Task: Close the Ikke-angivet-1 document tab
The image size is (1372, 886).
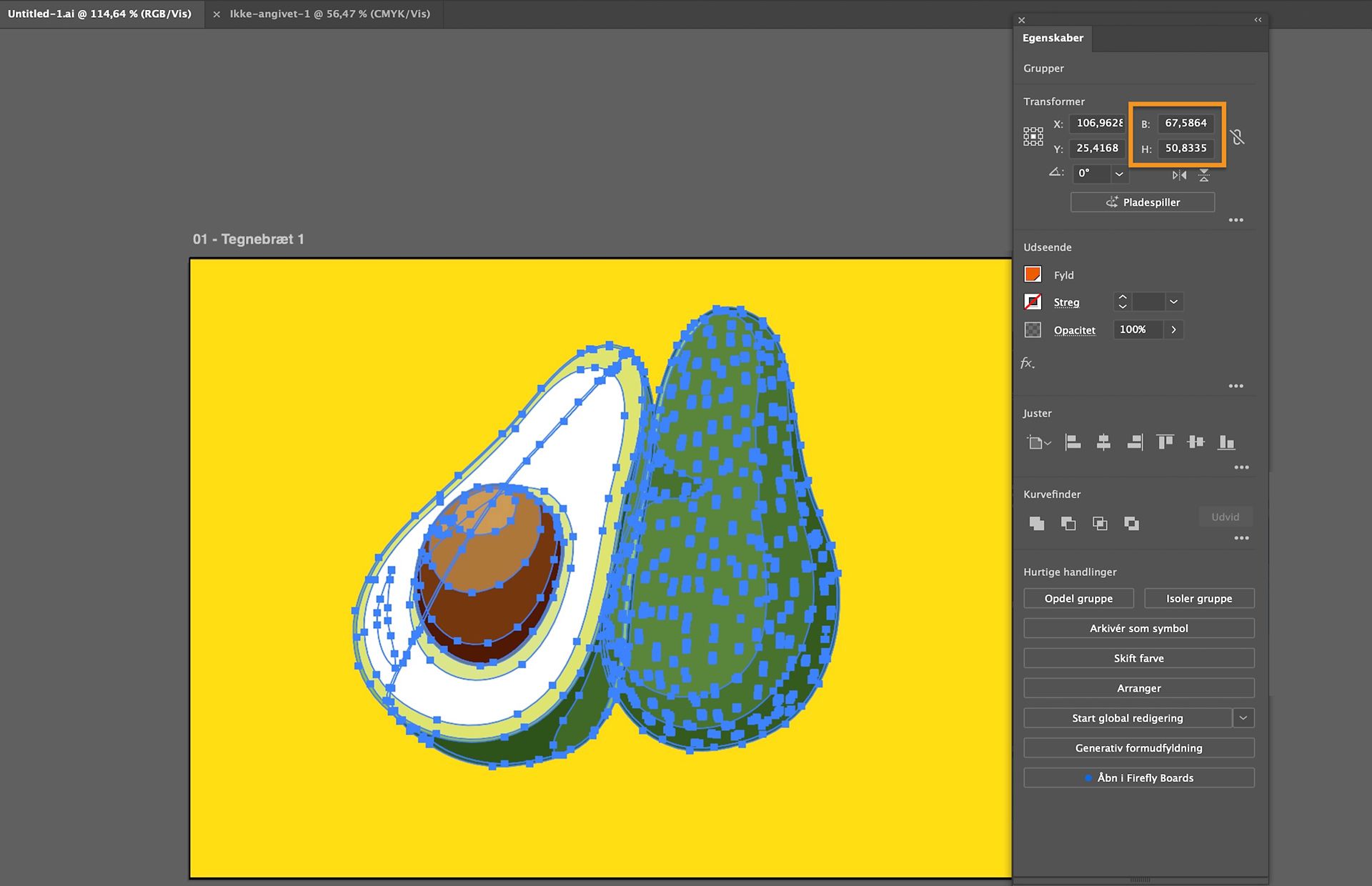Action: click(x=217, y=14)
